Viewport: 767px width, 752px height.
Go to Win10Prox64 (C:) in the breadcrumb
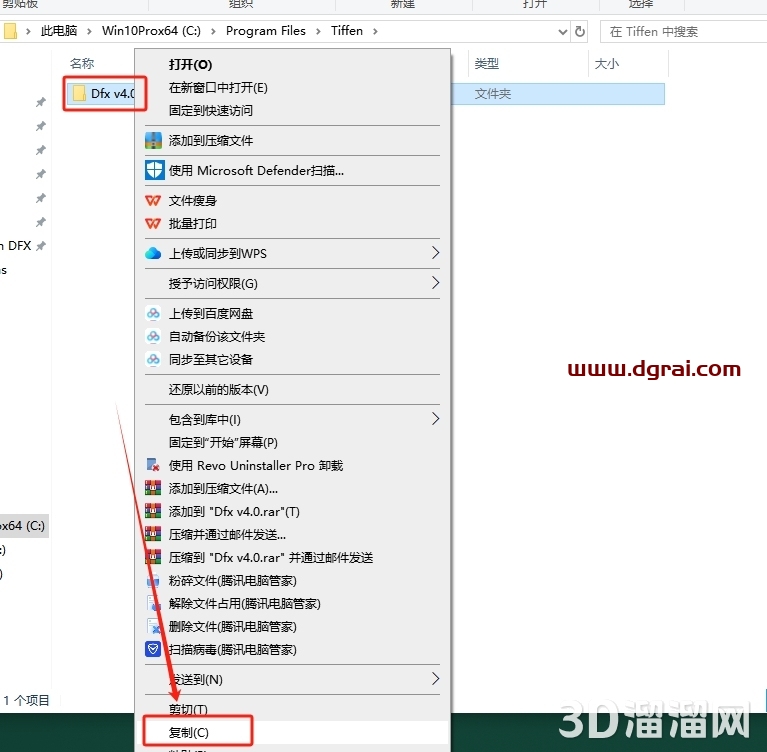(x=151, y=31)
